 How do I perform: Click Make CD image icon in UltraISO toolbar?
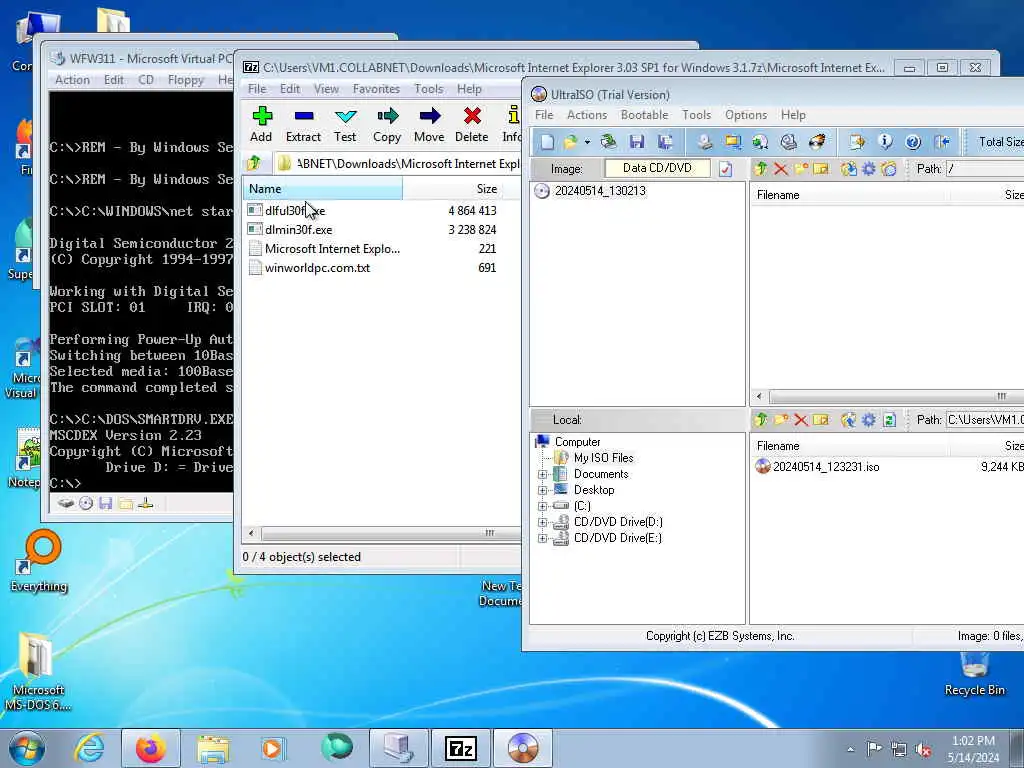[705, 142]
